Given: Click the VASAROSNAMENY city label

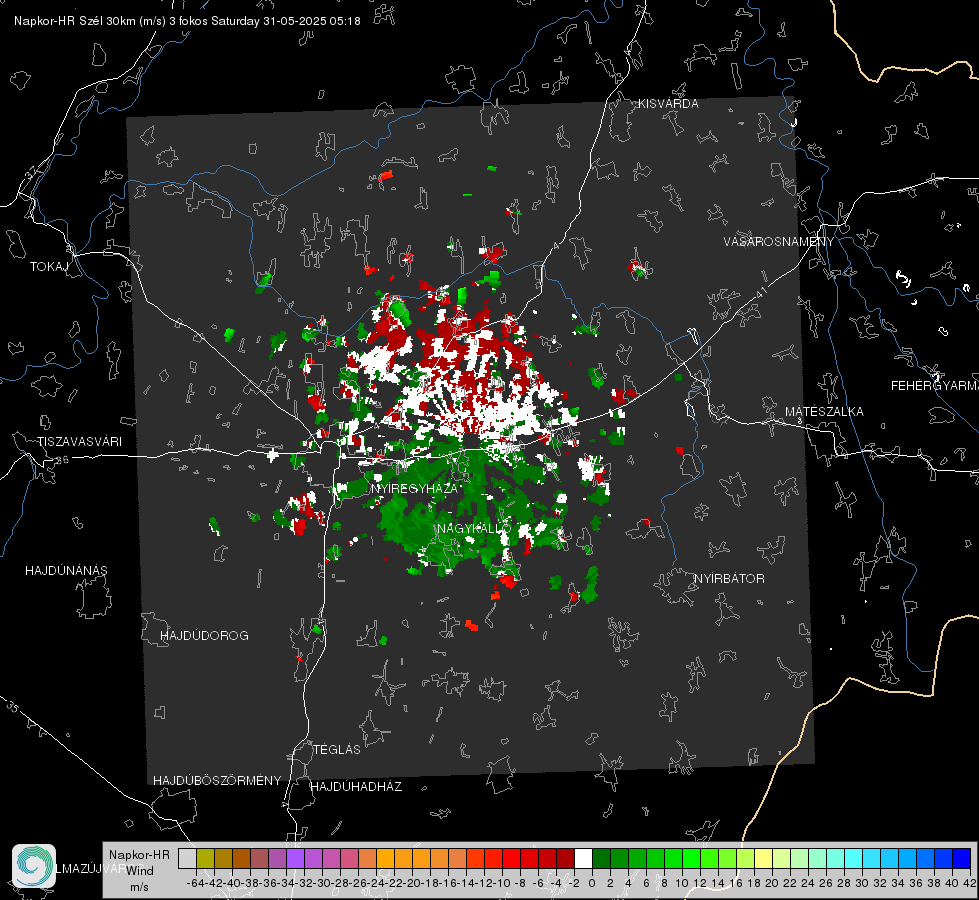Looking at the screenshot, I should pos(779,242).
